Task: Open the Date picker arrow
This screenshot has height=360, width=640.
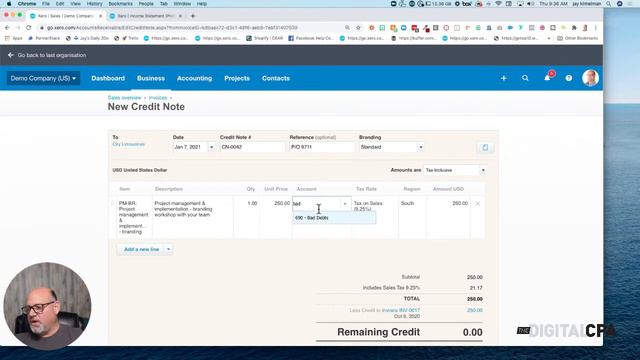Action: coord(211,147)
